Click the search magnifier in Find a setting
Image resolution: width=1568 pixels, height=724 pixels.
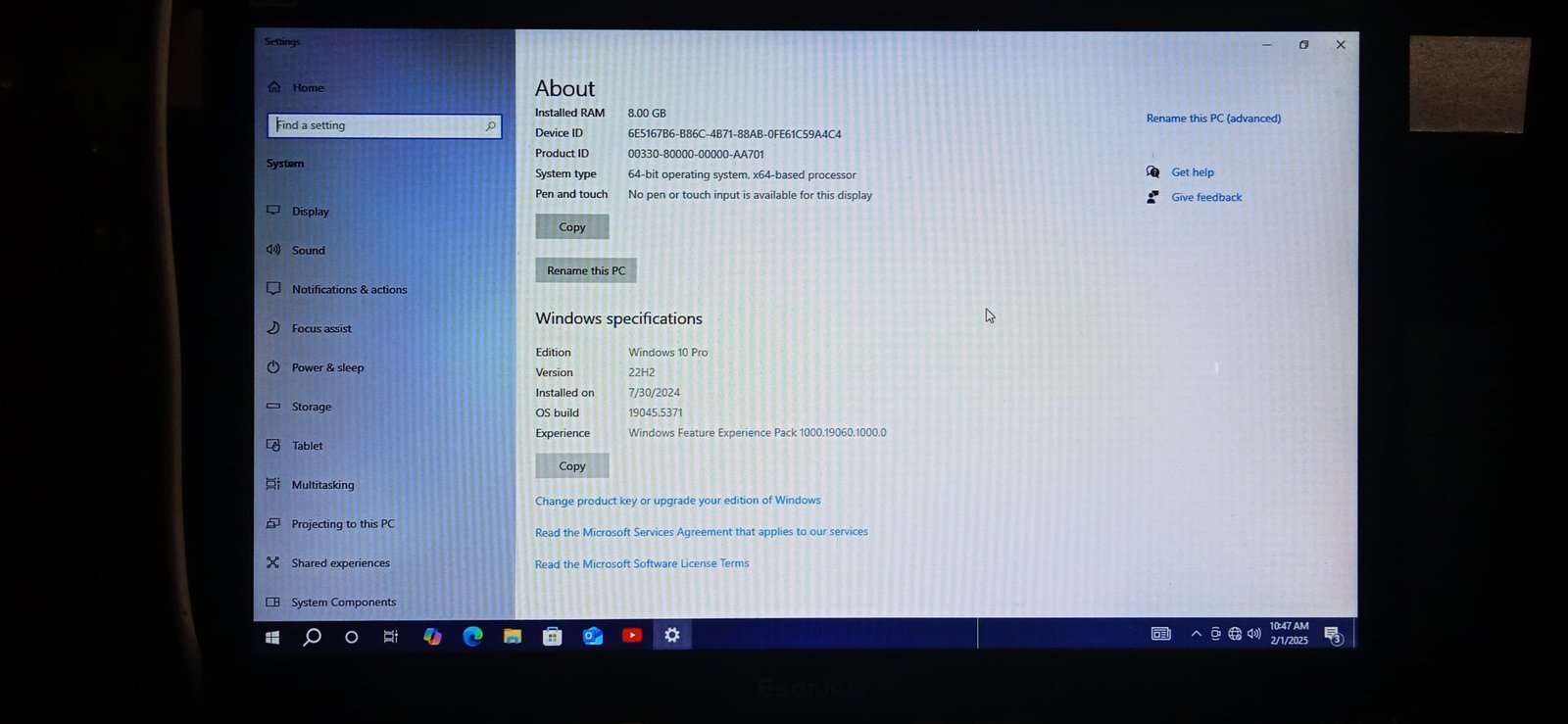tap(491, 125)
